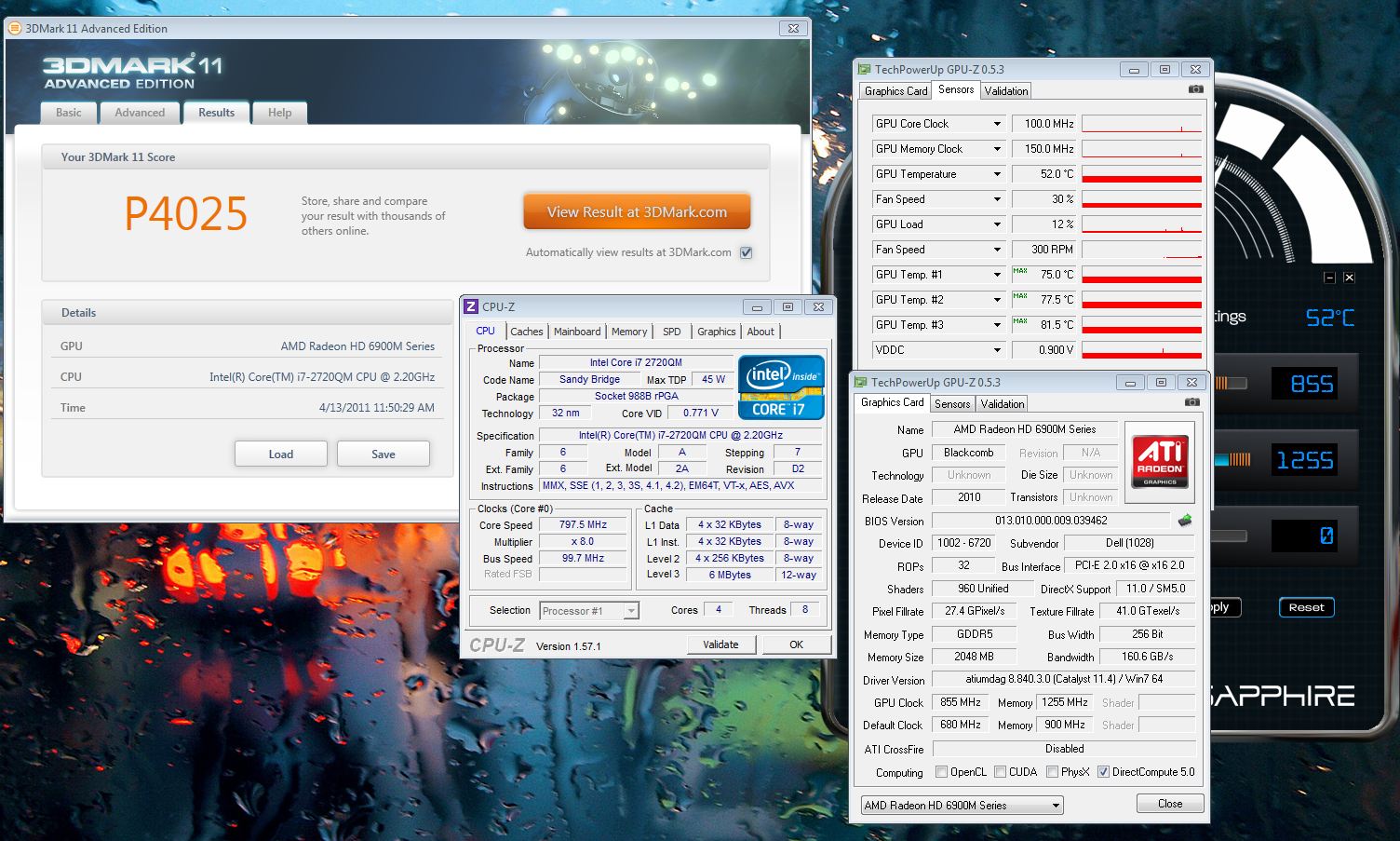Open Sensors tab in lower GPU-Z window
Image resolution: width=1400 pixels, height=841 pixels.
pyautogui.click(x=952, y=404)
